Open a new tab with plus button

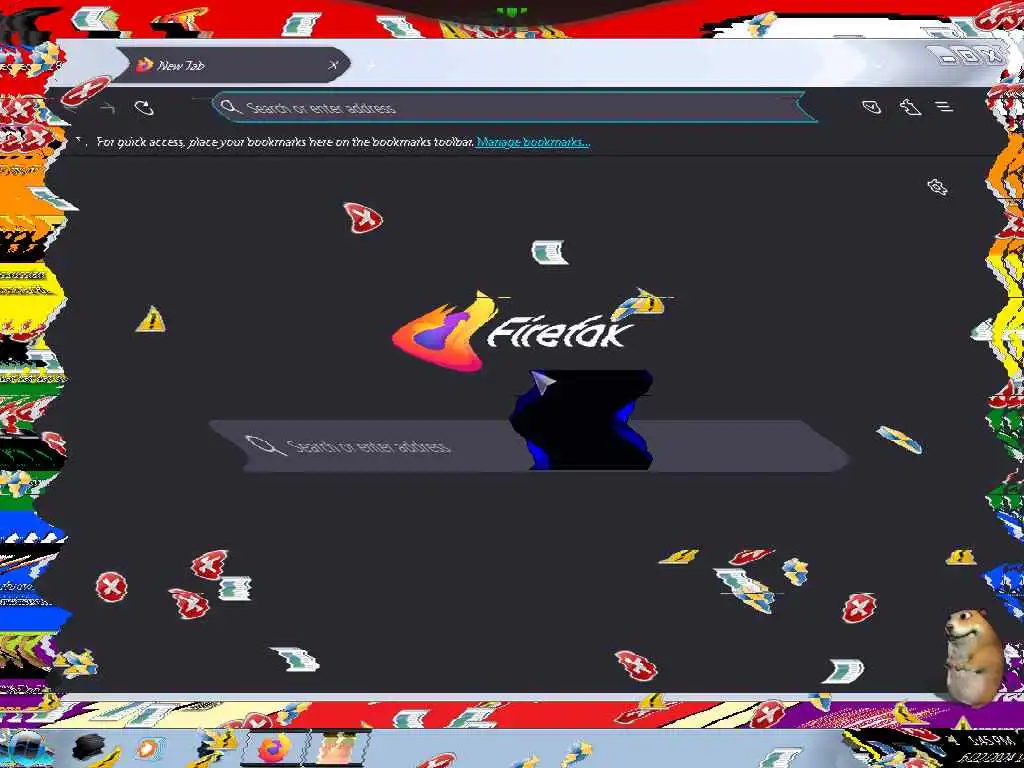click(370, 65)
